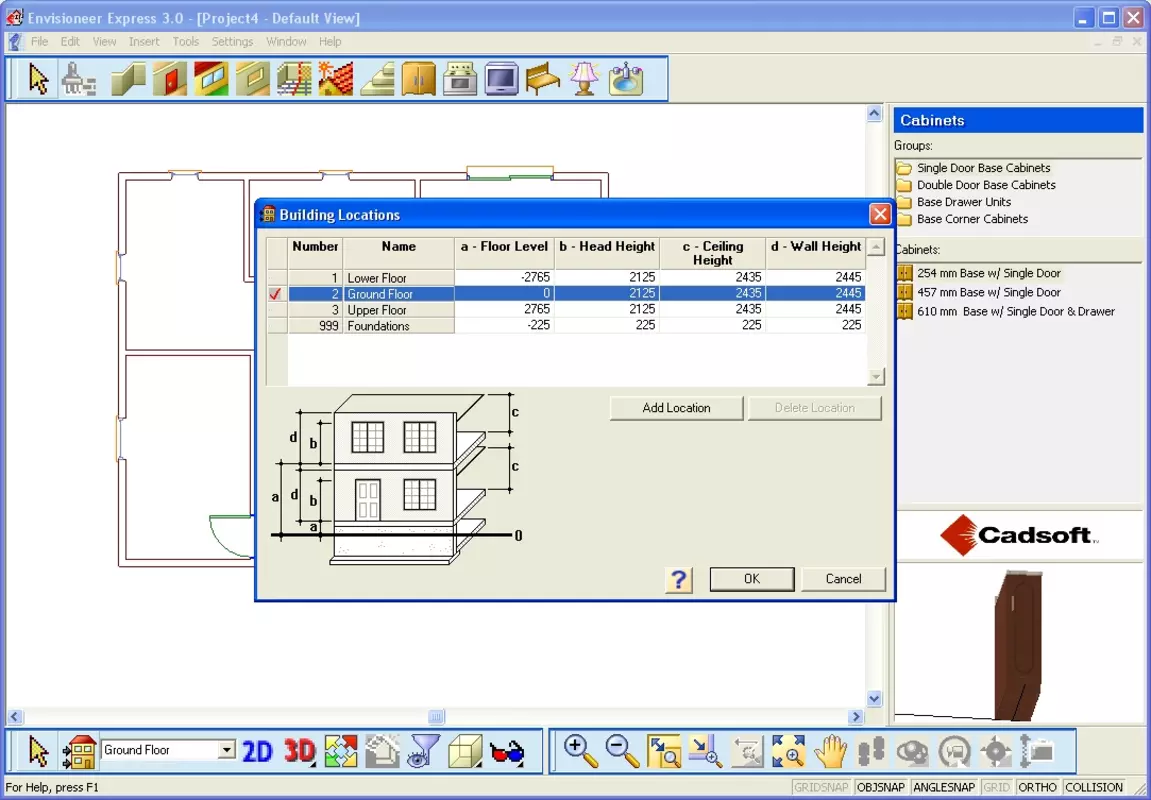Close the Building Locations dialog
The height and width of the screenshot is (800, 1151).
pyautogui.click(x=879, y=214)
